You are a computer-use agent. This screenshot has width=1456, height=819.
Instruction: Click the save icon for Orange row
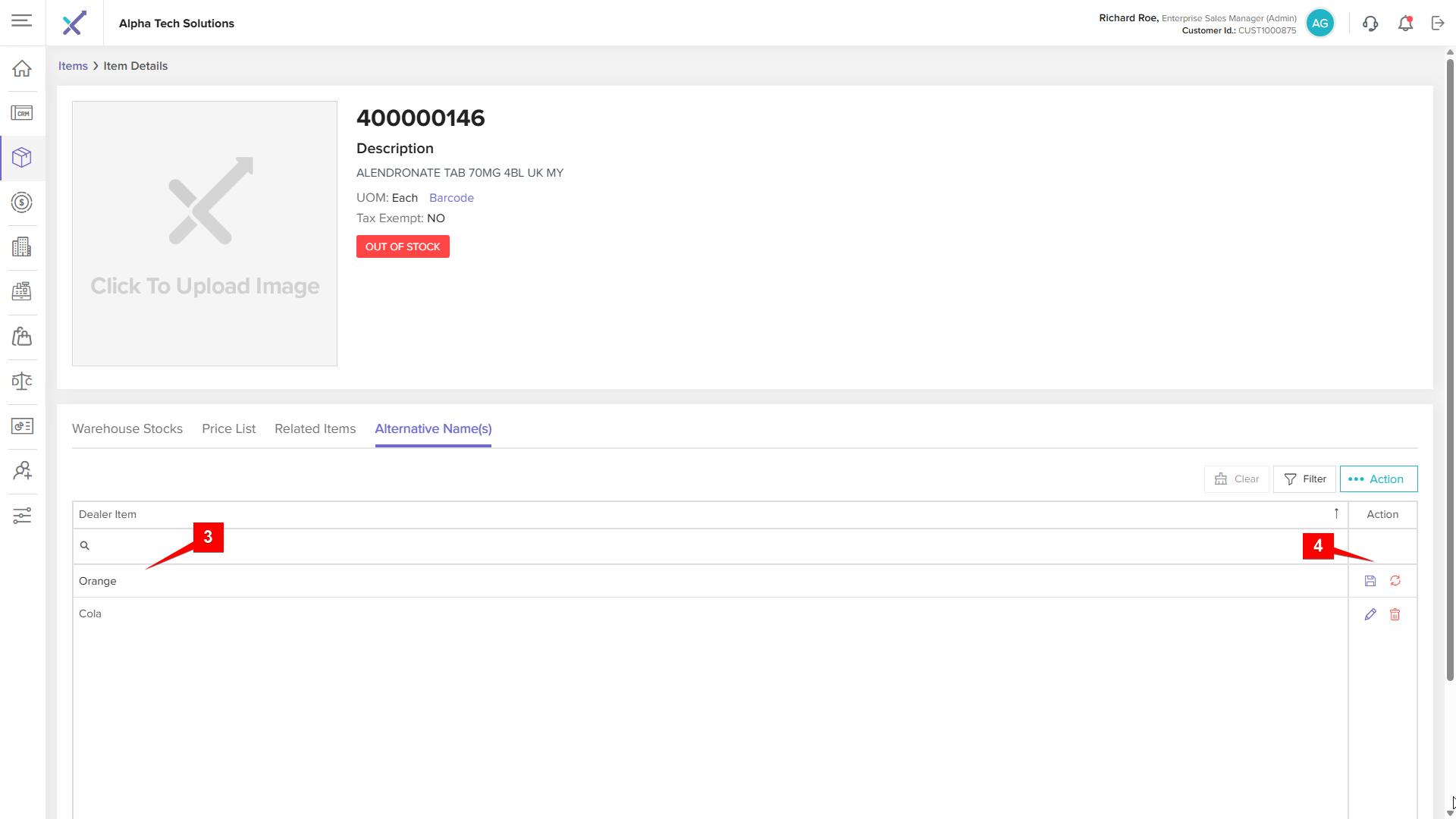[1370, 581]
